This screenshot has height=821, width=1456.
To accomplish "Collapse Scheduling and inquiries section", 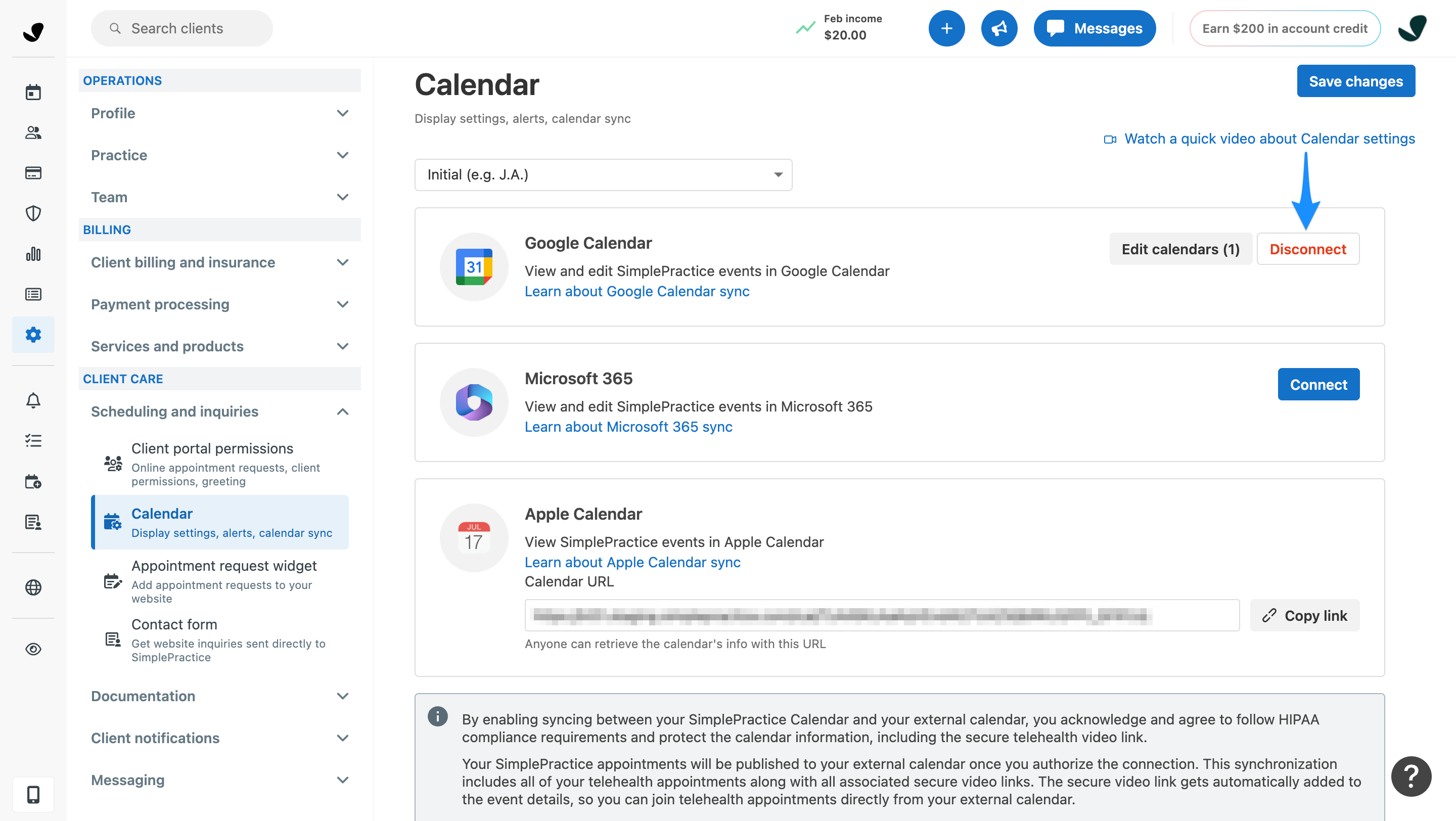I will 219,412.
